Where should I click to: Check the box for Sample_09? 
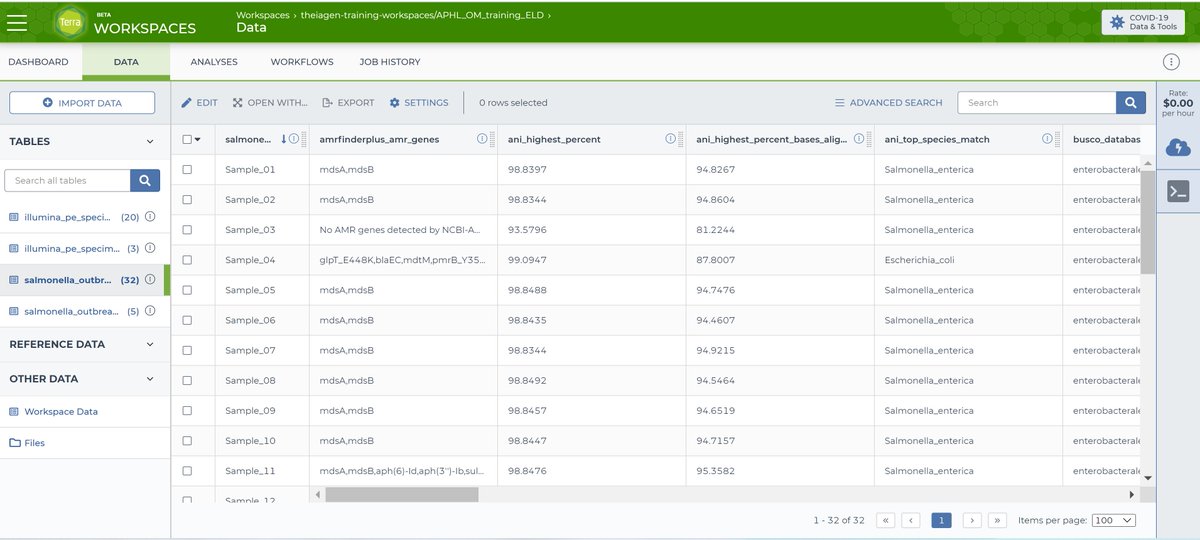[187, 410]
